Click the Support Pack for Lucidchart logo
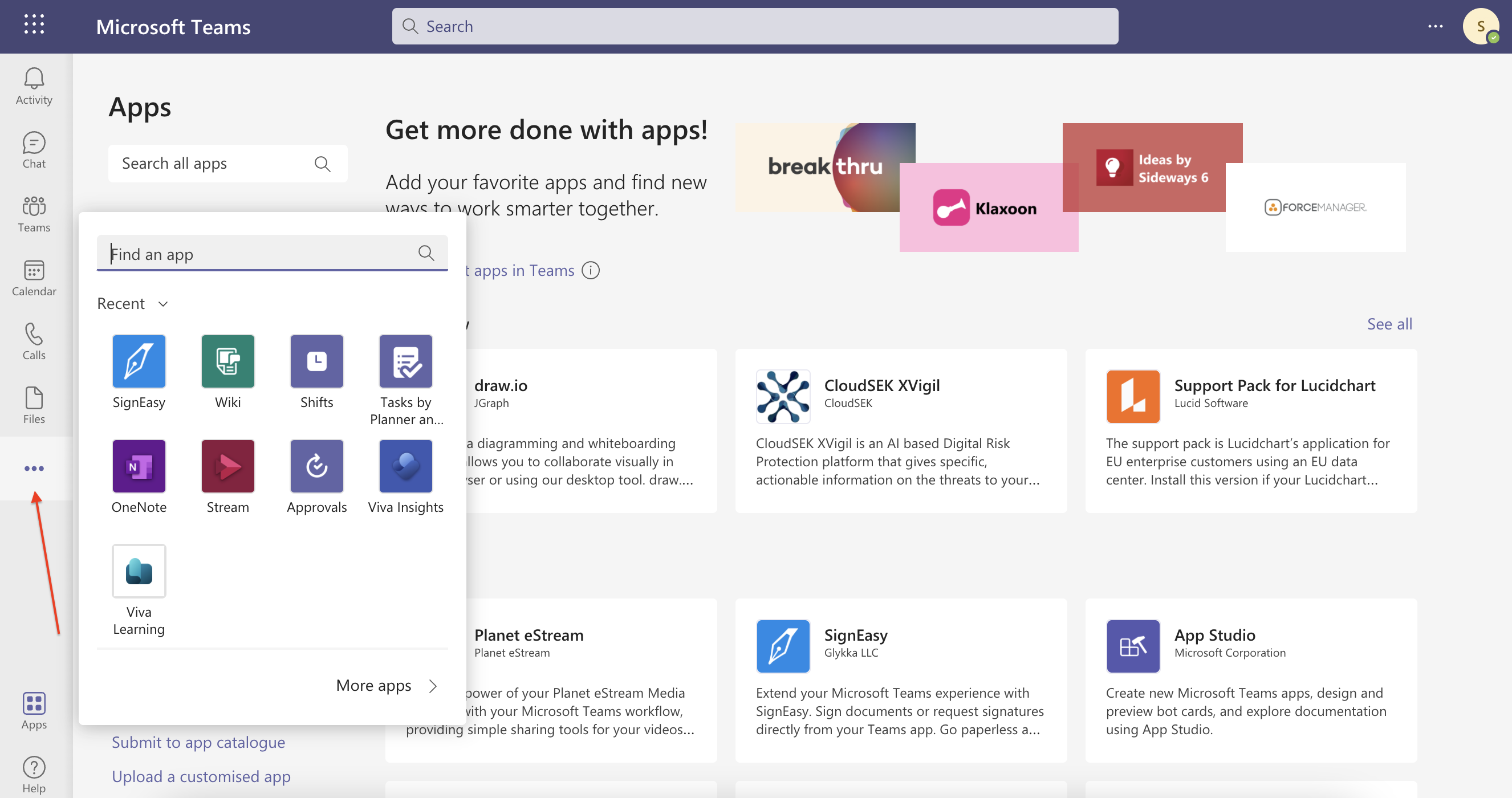Image resolution: width=1512 pixels, height=798 pixels. pyautogui.click(x=1133, y=397)
